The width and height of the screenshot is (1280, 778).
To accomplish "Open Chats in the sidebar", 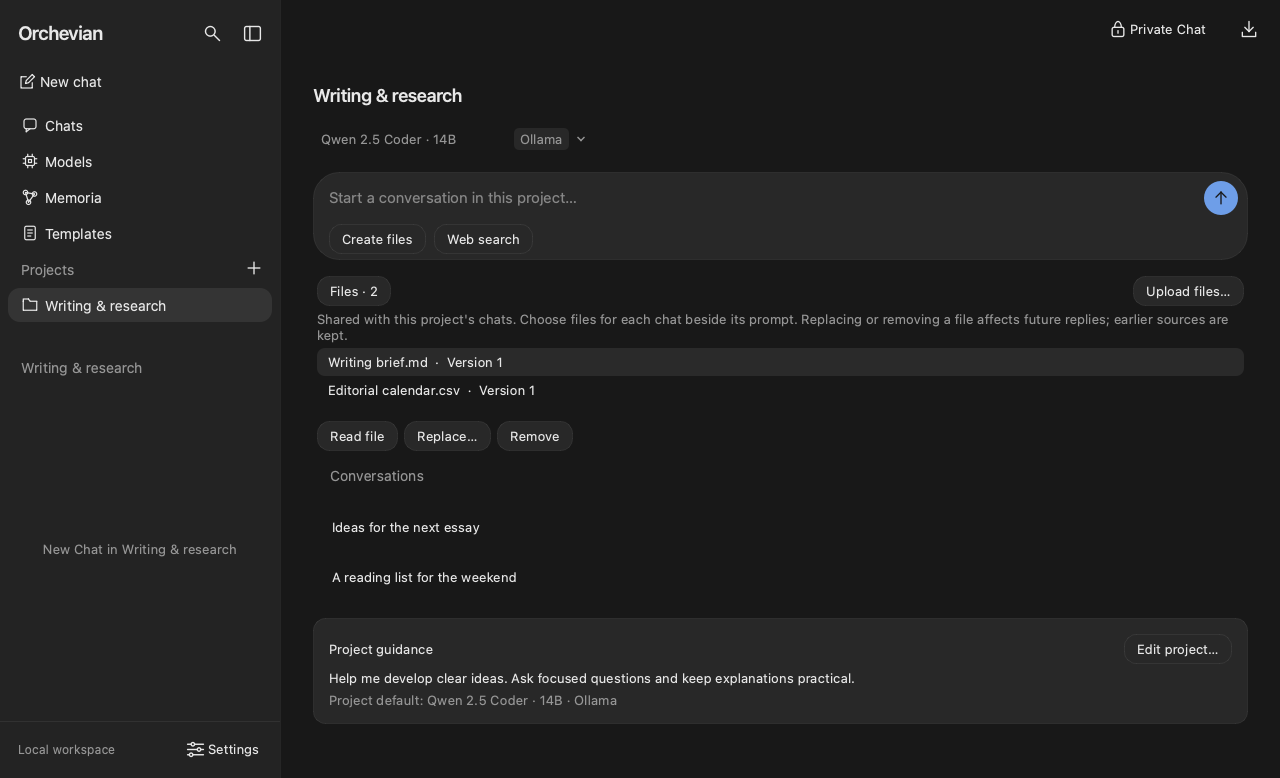I will (140, 125).
